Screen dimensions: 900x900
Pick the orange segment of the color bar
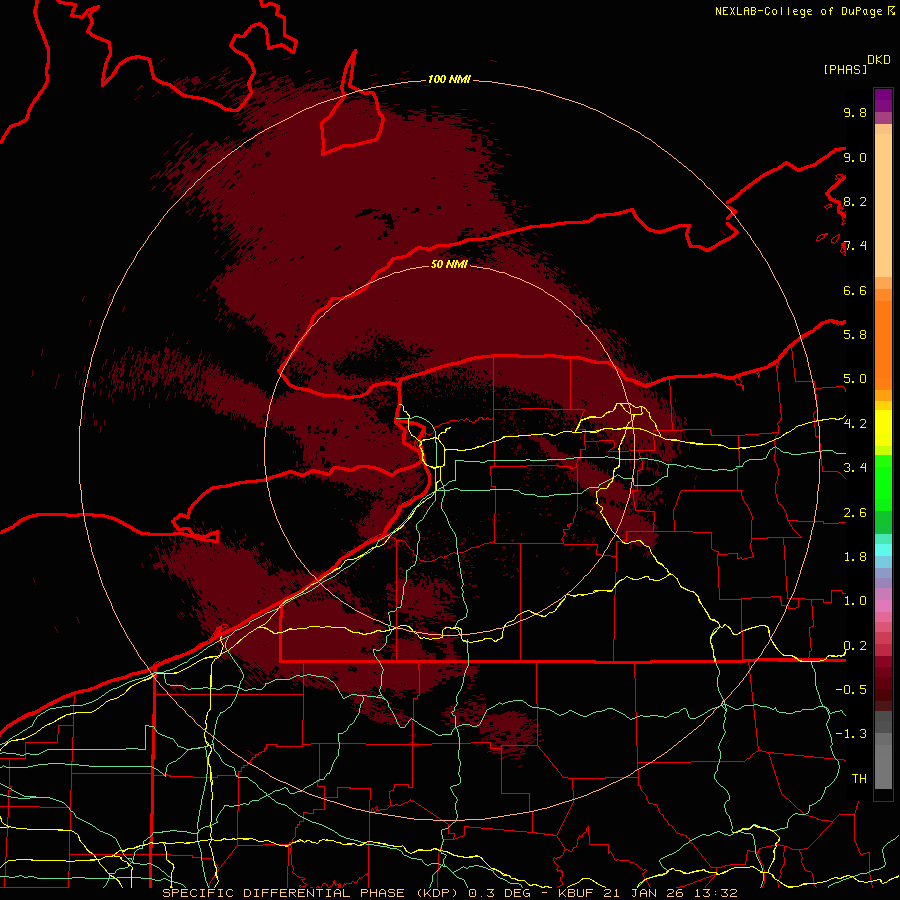tap(883, 346)
